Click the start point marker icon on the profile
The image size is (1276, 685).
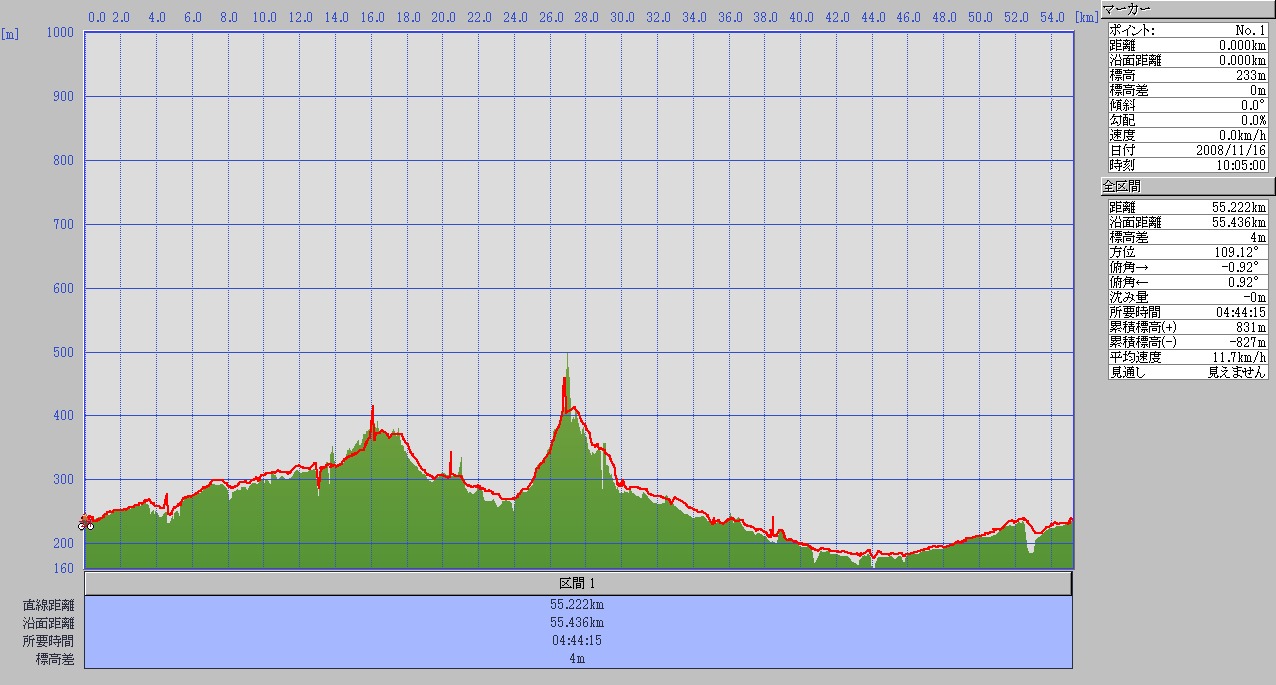point(86,525)
